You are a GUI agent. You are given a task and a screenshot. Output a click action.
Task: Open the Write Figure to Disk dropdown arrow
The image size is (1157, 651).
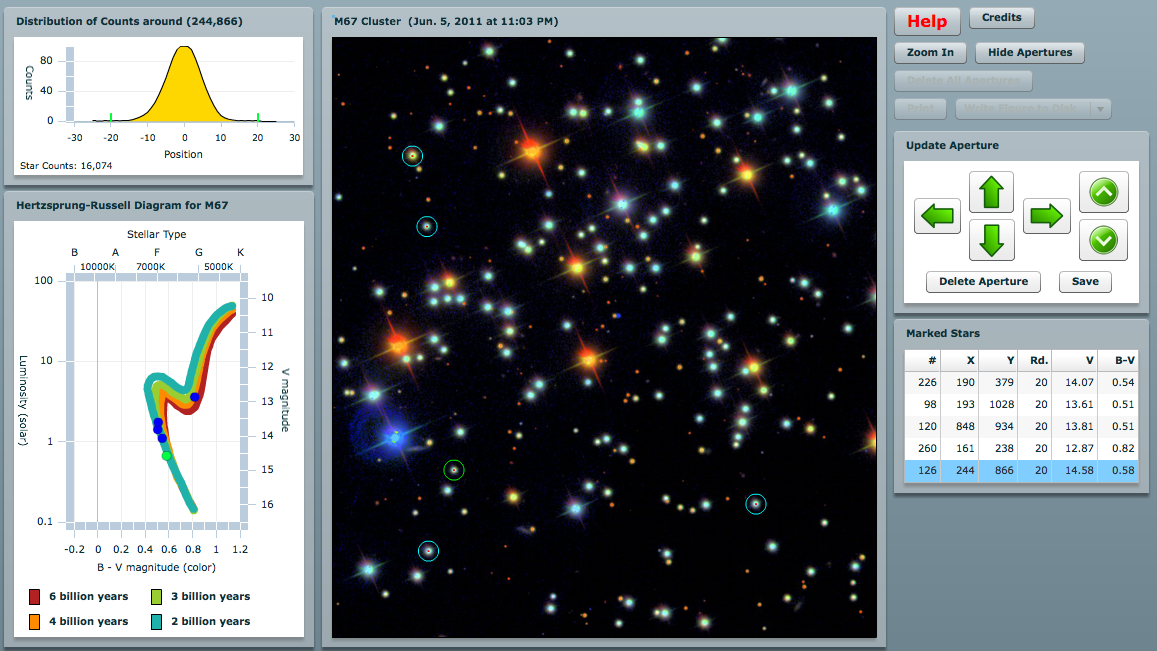(x=1101, y=109)
